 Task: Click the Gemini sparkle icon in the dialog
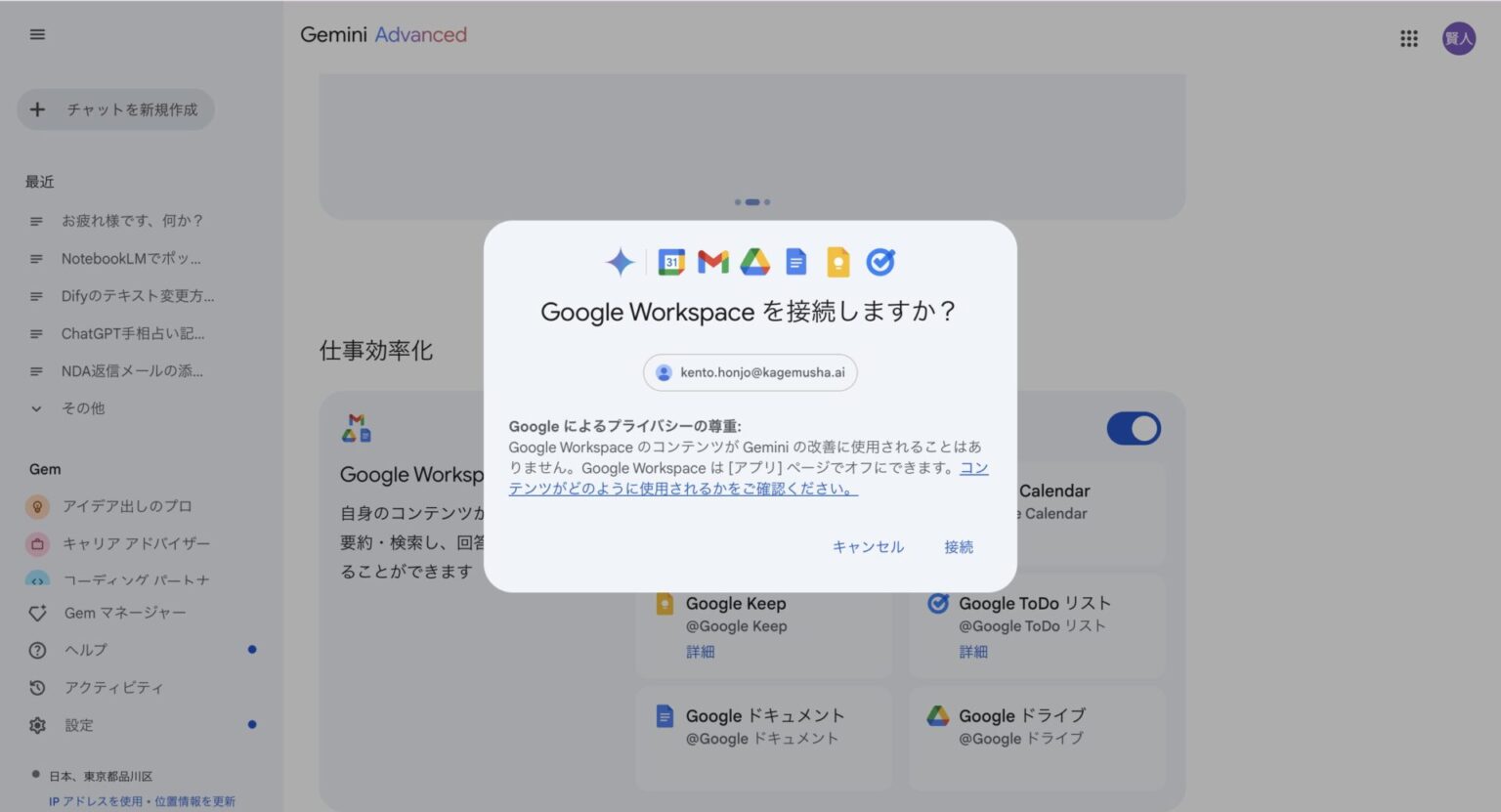tap(620, 261)
